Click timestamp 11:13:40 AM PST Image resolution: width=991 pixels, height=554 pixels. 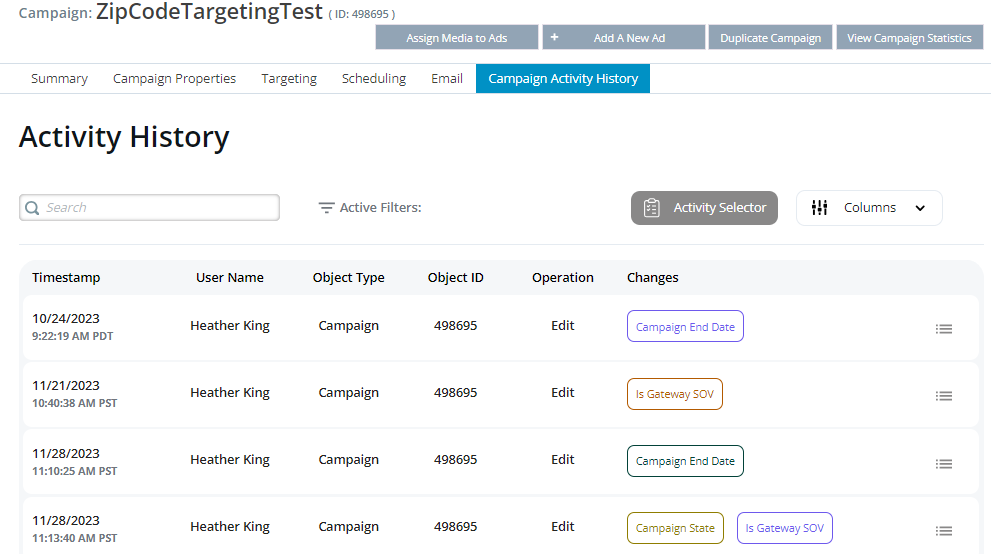(x=75, y=538)
